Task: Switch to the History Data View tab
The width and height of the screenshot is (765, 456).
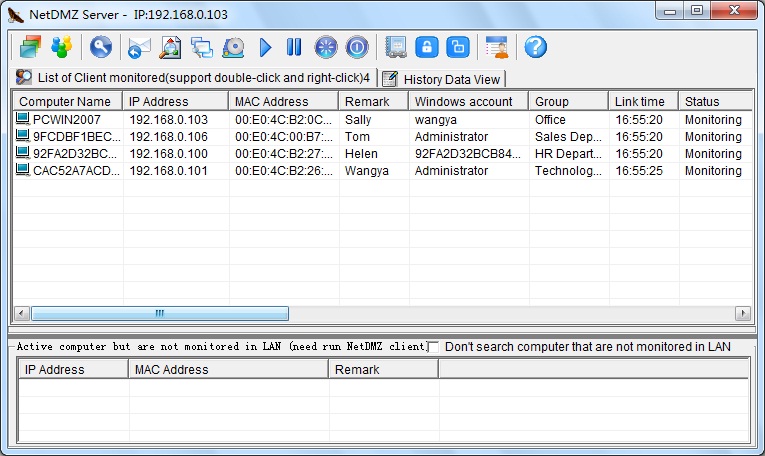Action: (443, 79)
